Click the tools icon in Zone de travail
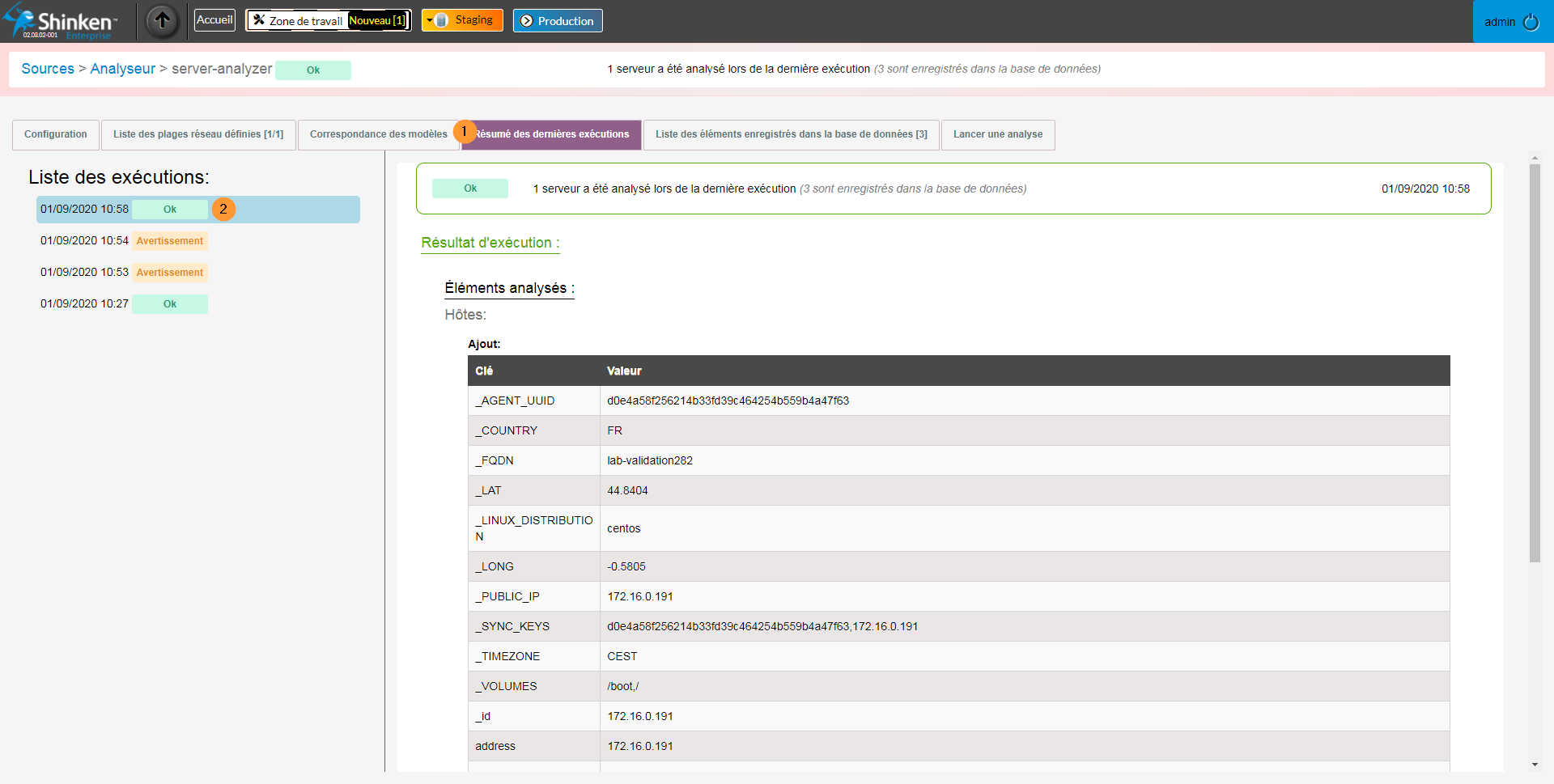1554x784 pixels. pyautogui.click(x=259, y=20)
